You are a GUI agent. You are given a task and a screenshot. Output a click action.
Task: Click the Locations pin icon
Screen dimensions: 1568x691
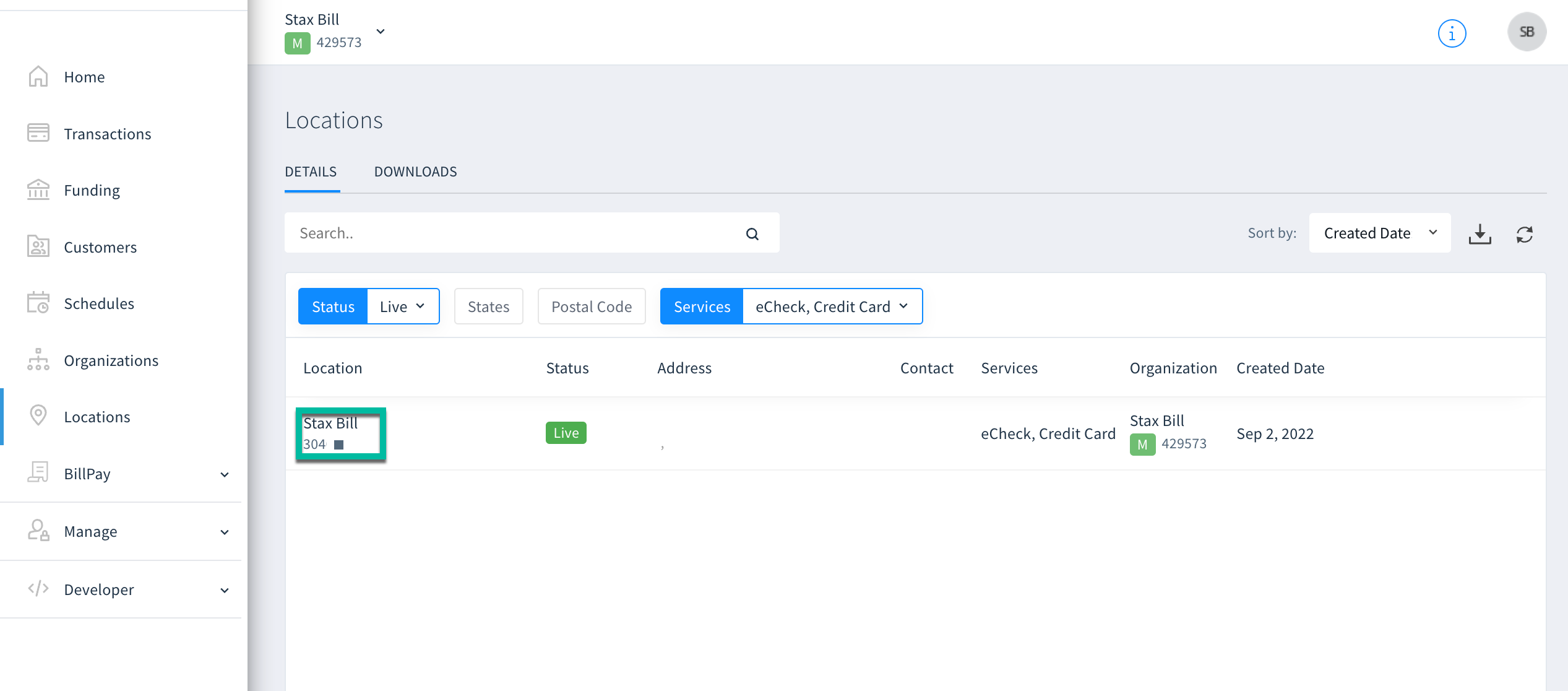[38, 416]
